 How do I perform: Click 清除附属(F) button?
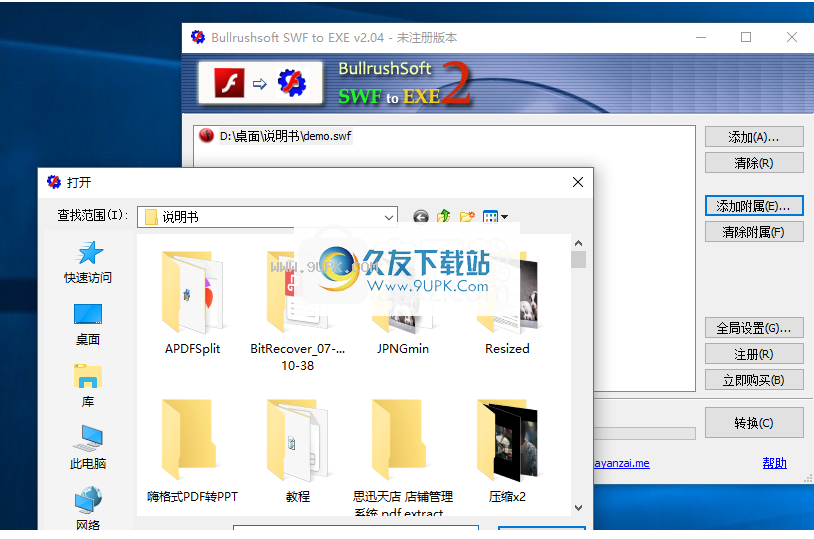[x=754, y=232]
